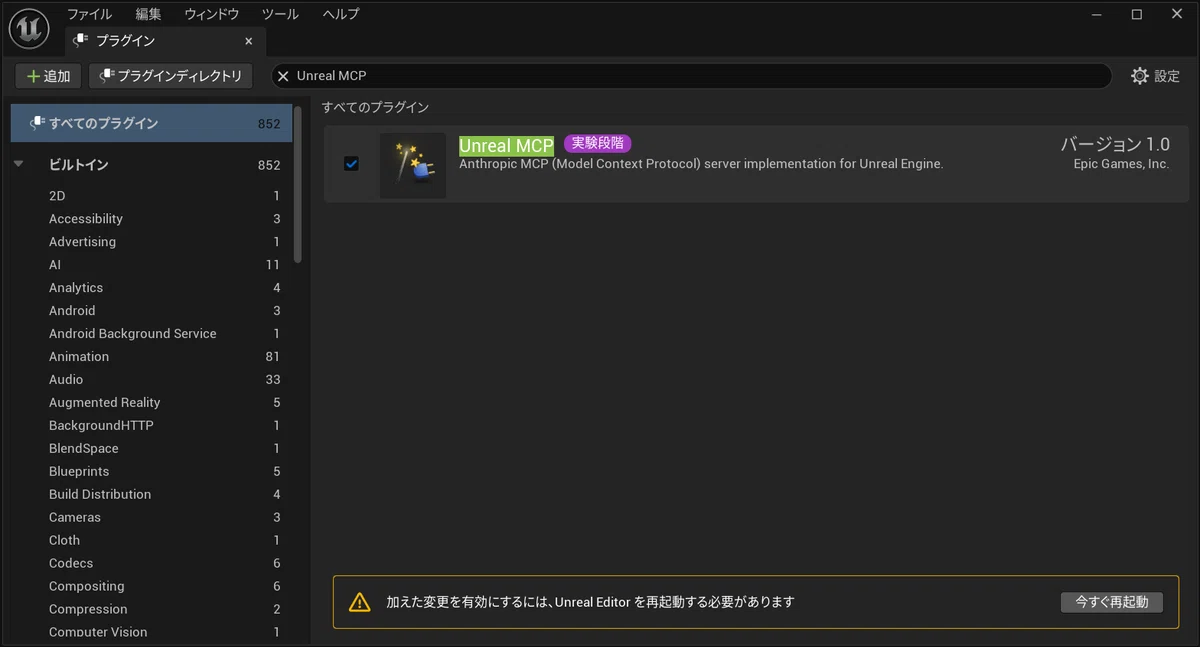
Task: Click the warning triangle icon in restart notice
Action: [359, 602]
